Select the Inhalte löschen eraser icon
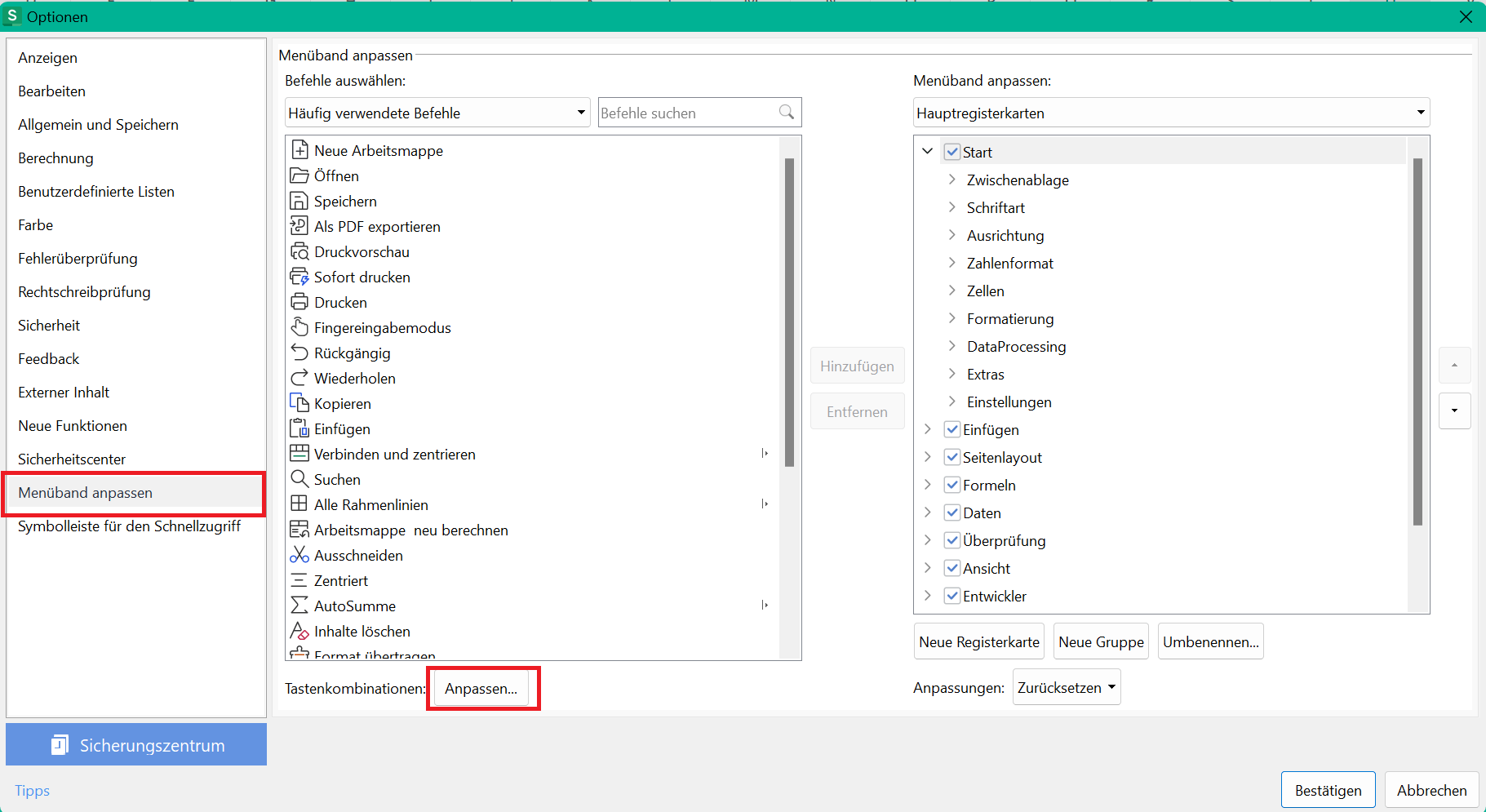 tap(299, 631)
